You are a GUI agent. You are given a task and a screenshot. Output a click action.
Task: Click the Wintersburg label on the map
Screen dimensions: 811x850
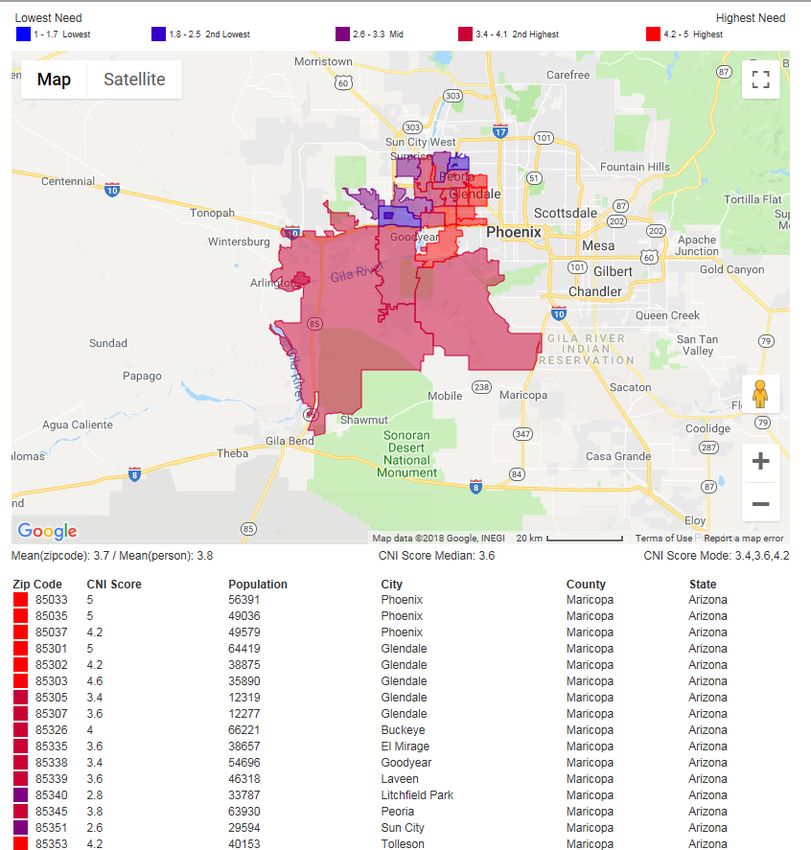tap(239, 242)
